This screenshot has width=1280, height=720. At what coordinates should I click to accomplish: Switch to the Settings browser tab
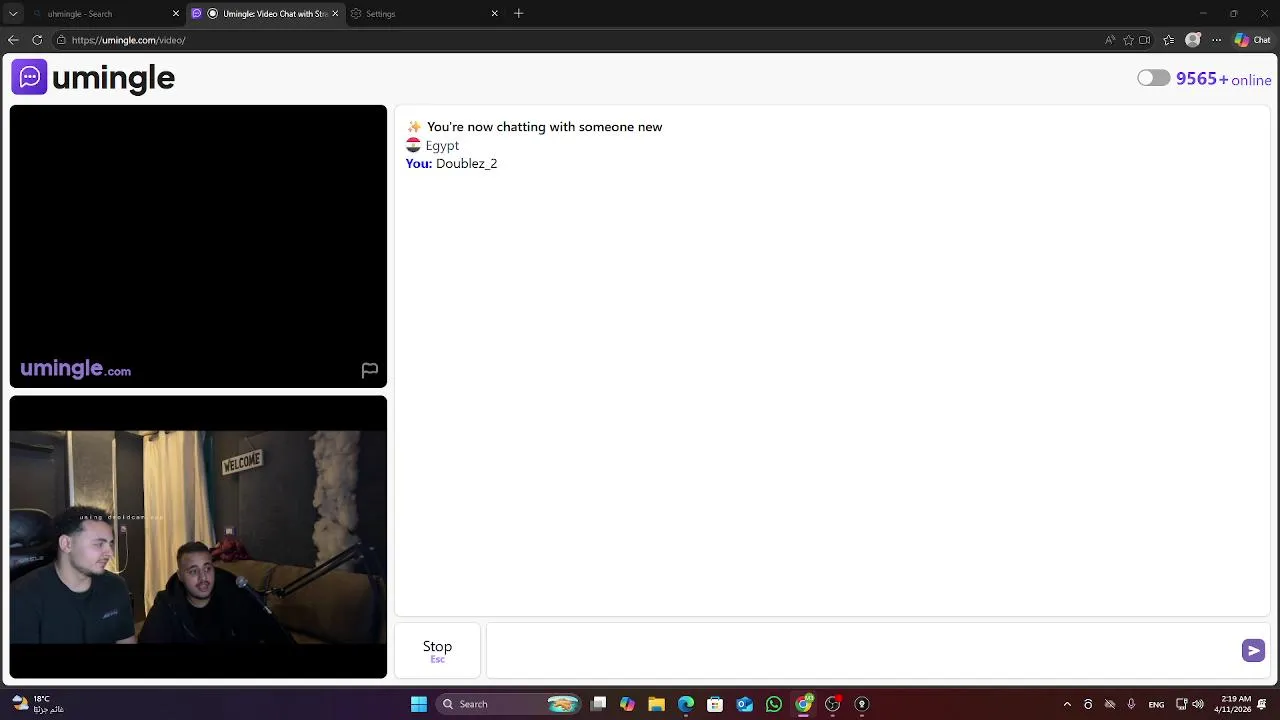[x=420, y=14]
